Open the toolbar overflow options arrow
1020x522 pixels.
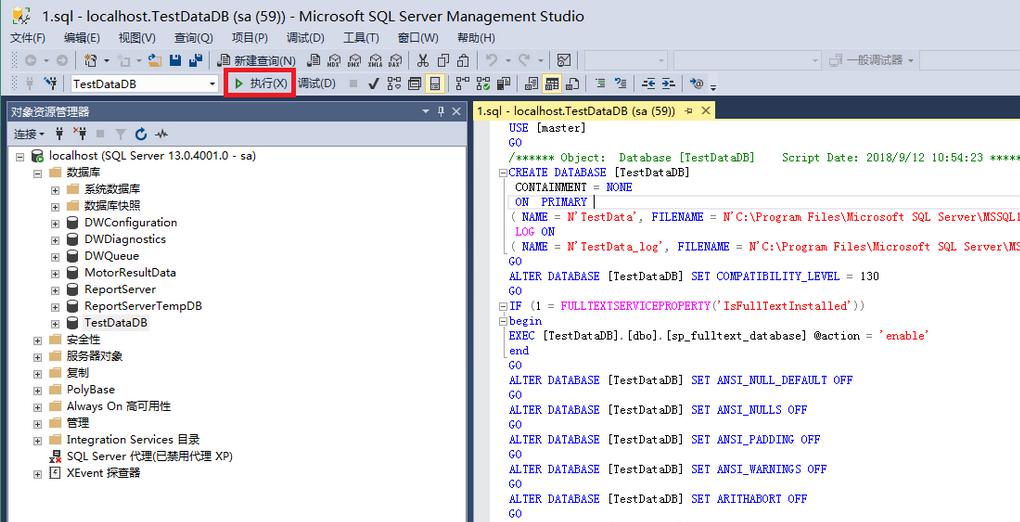[714, 87]
